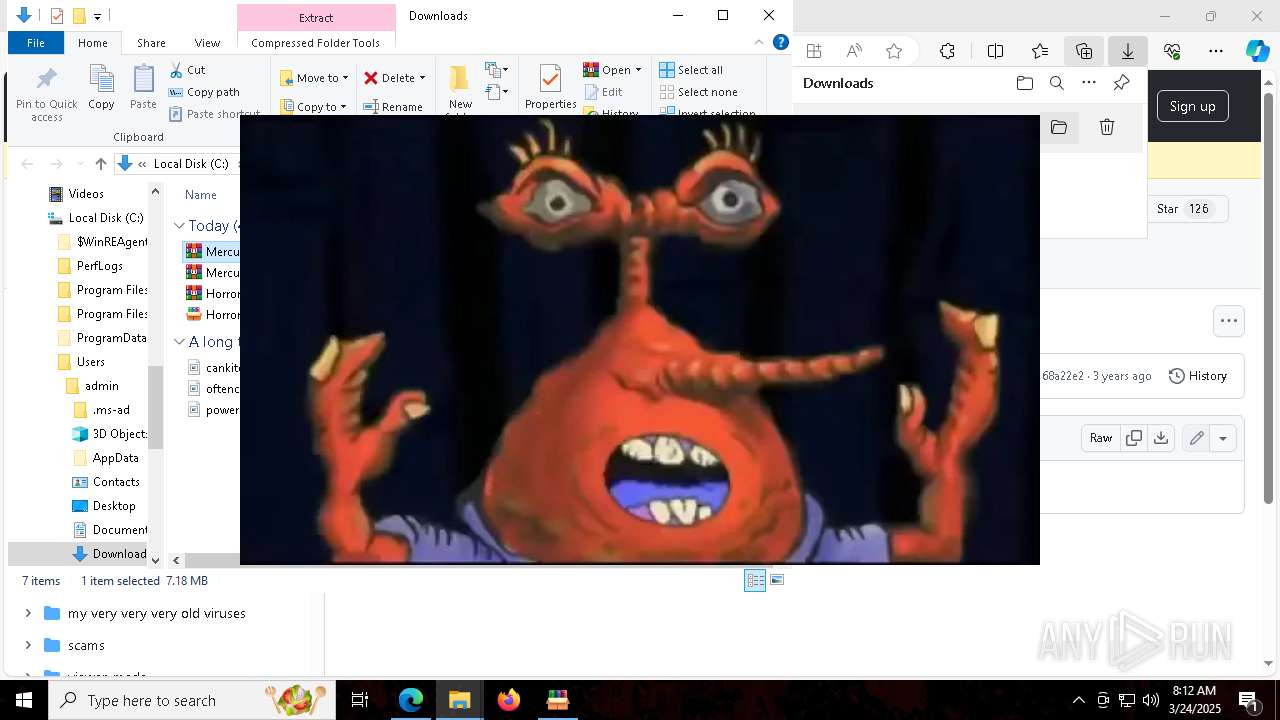Select the PerfLogs folder
The width and height of the screenshot is (1280, 720).
coord(100,266)
